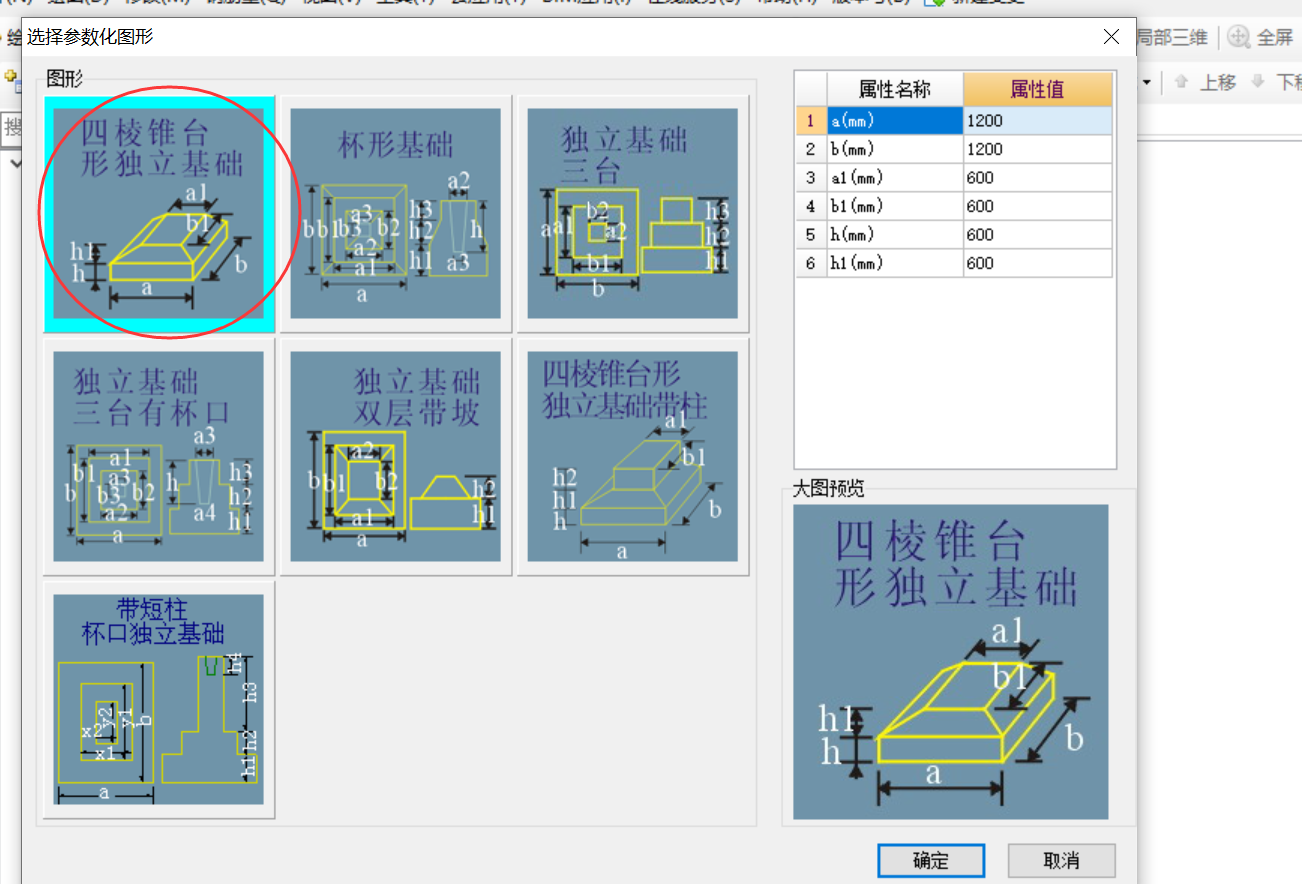Pick the 带短柱杯口独立基础 thumbnail

click(159, 699)
